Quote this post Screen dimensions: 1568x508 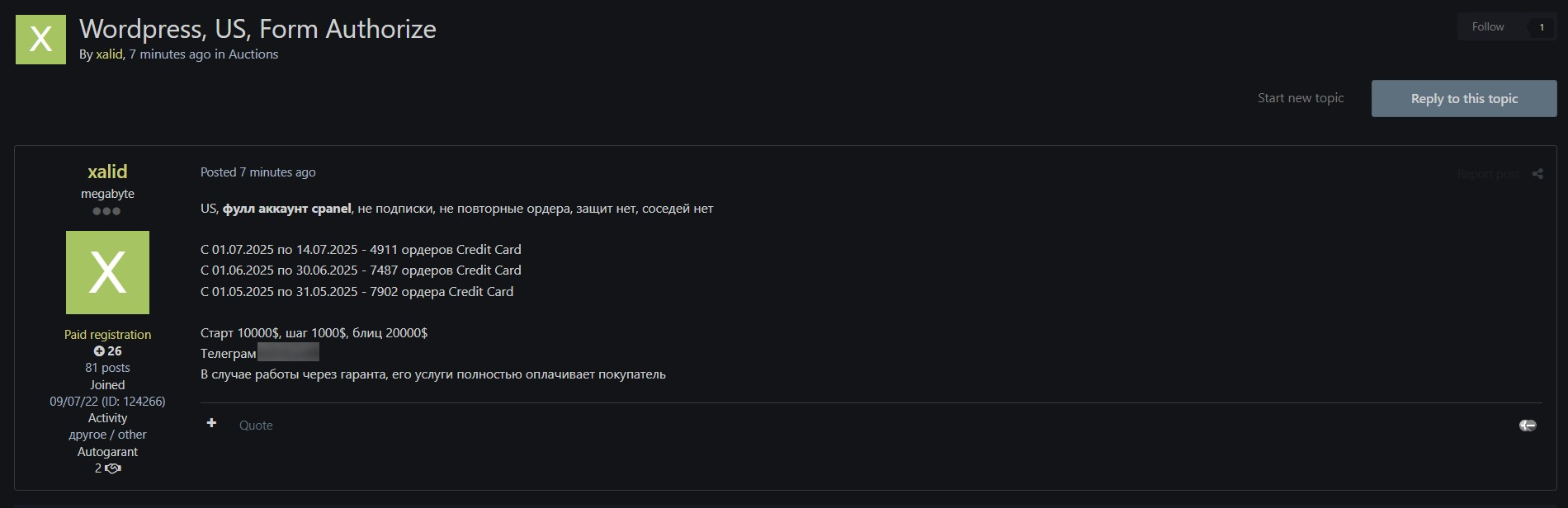[256, 426]
